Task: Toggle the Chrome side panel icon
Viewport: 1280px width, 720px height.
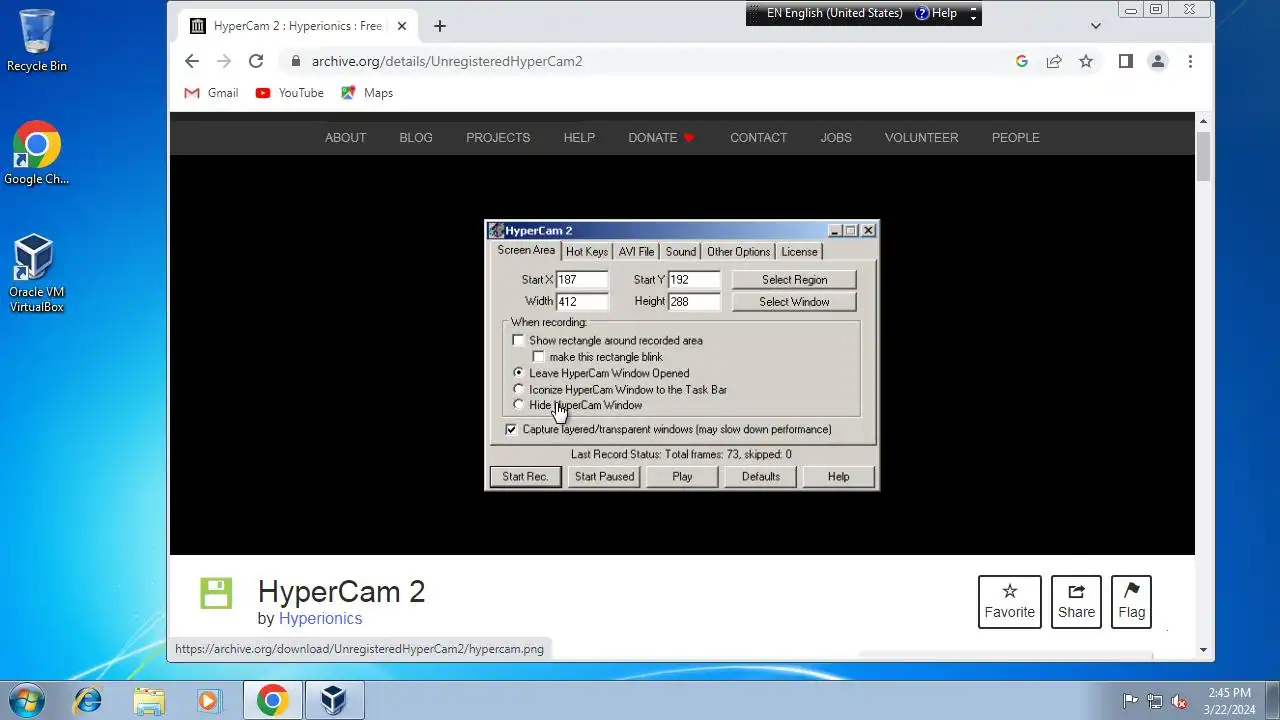Action: (1125, 61)
